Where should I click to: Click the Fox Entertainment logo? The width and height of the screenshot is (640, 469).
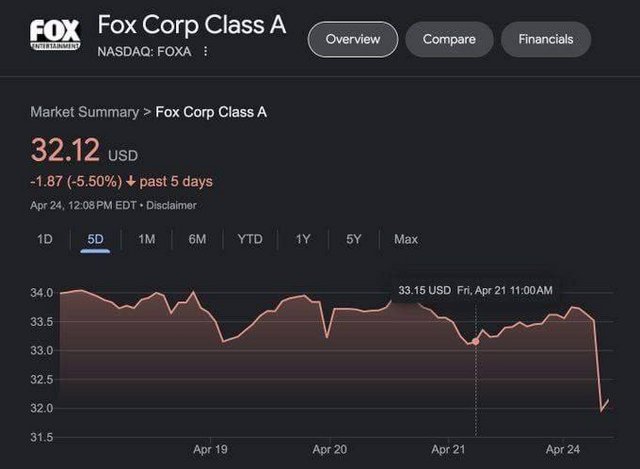coord(55,33)
